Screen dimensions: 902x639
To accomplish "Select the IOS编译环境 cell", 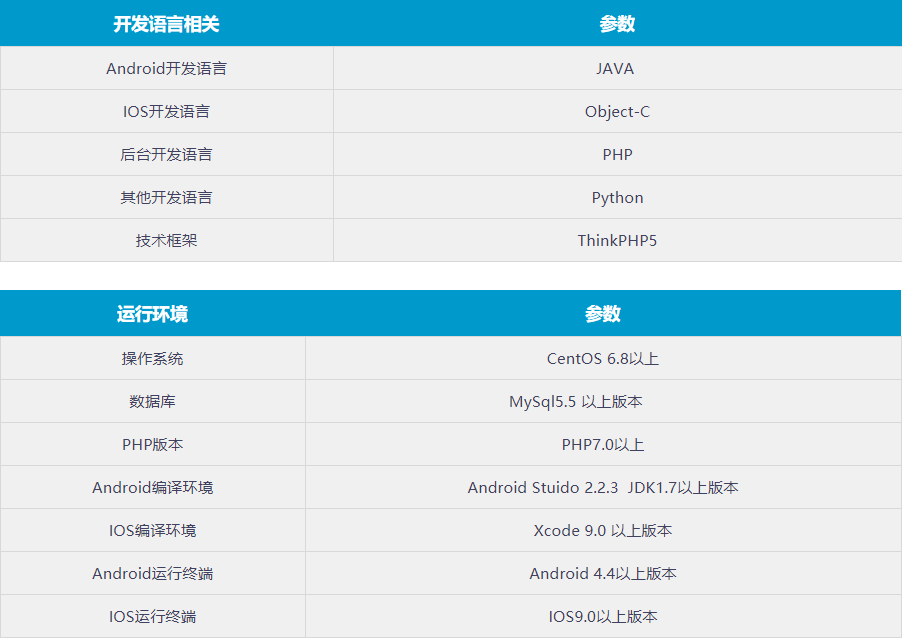I will [152, 530].
